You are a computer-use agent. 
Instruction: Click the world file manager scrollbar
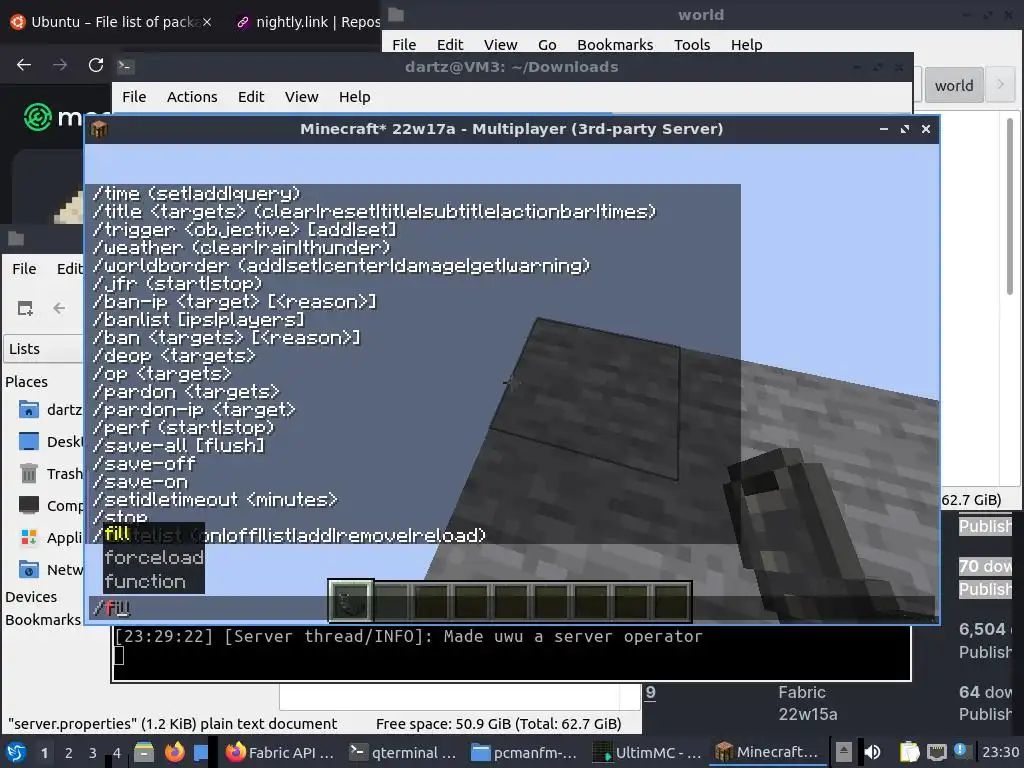pos(1010,206)
